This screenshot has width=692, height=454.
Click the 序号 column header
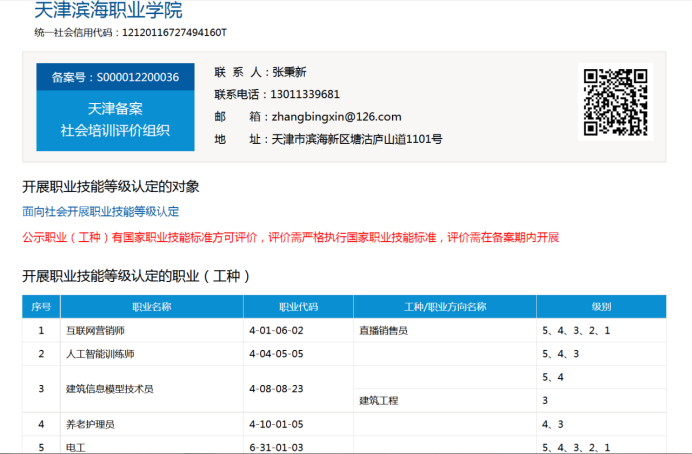[x=41, y=306]
